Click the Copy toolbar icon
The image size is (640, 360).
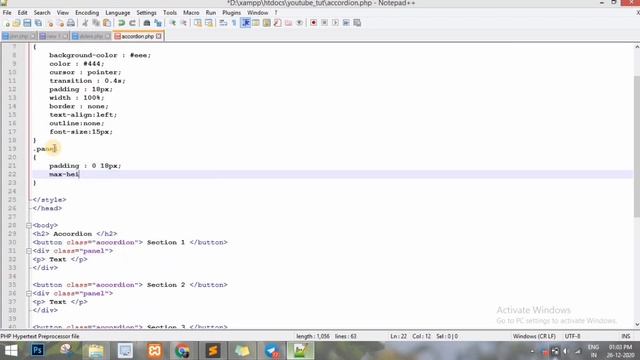[96, 23]
